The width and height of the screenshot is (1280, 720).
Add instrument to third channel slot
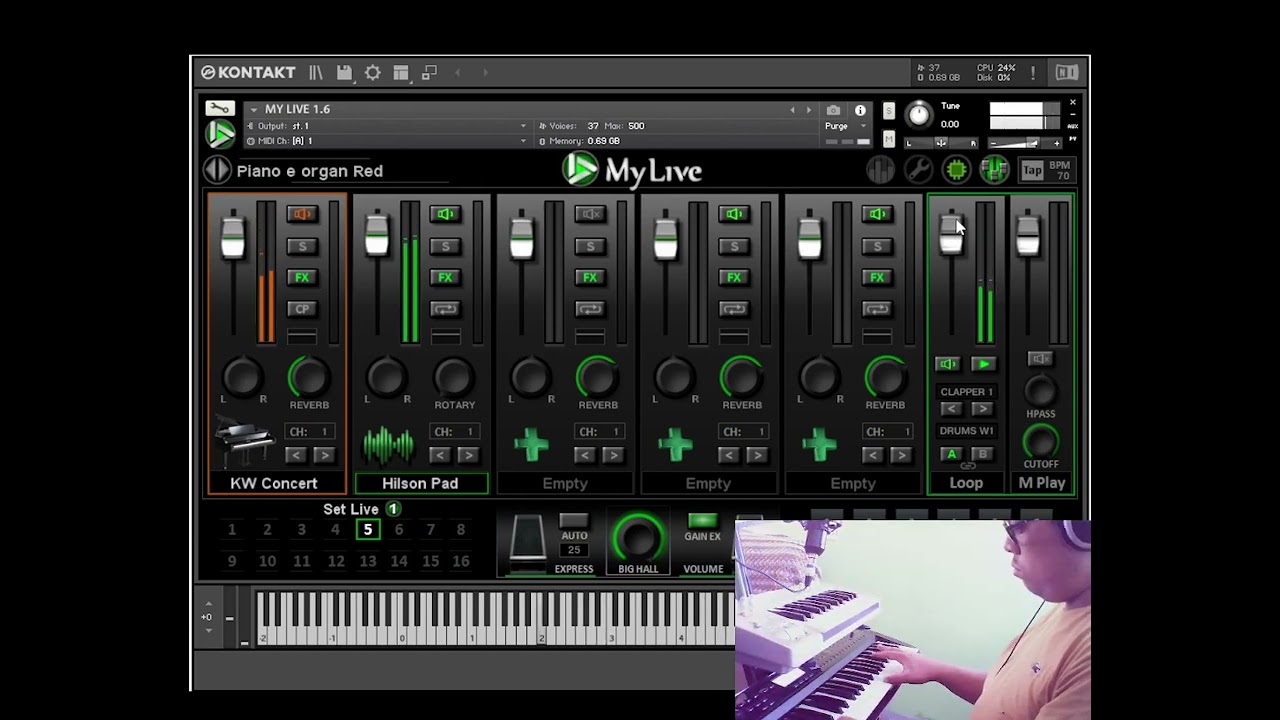pos(531,445)
